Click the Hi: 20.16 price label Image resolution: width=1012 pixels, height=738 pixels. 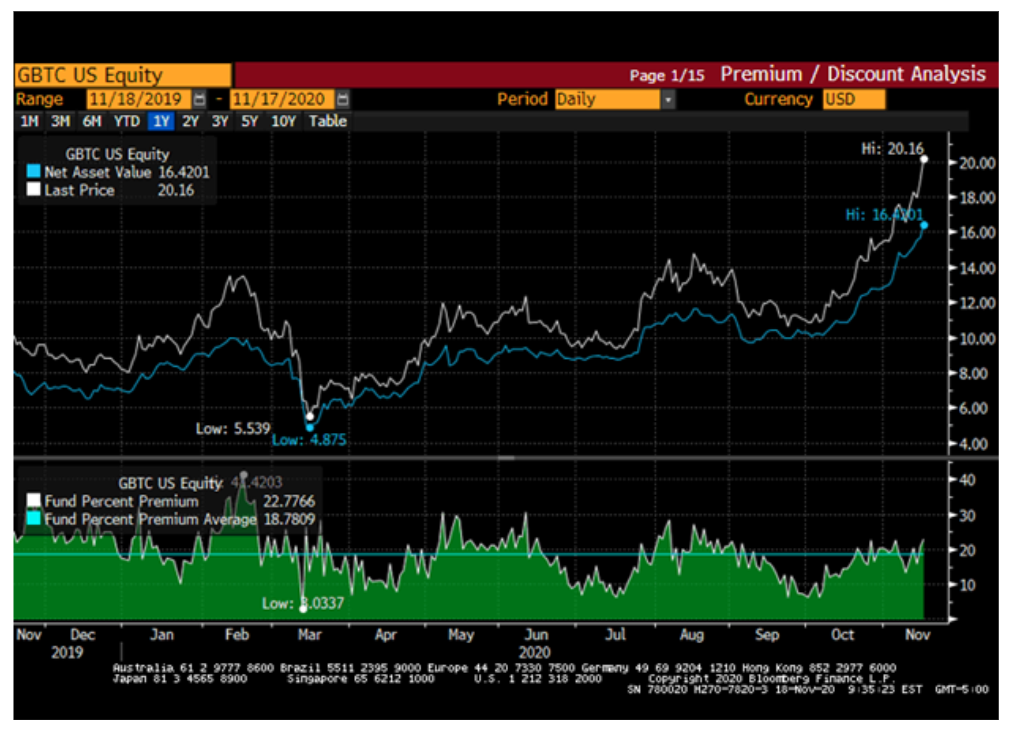893,149
